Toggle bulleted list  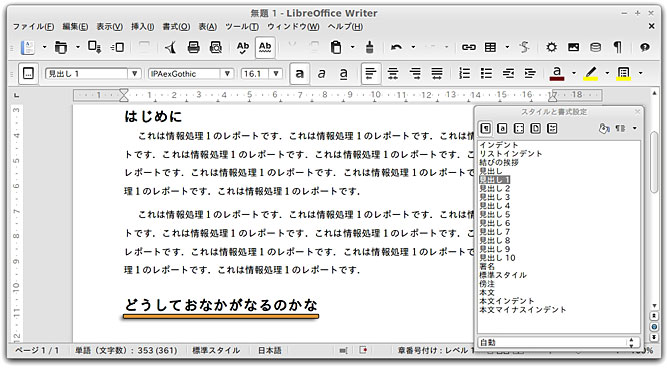(x=486, y=74)
